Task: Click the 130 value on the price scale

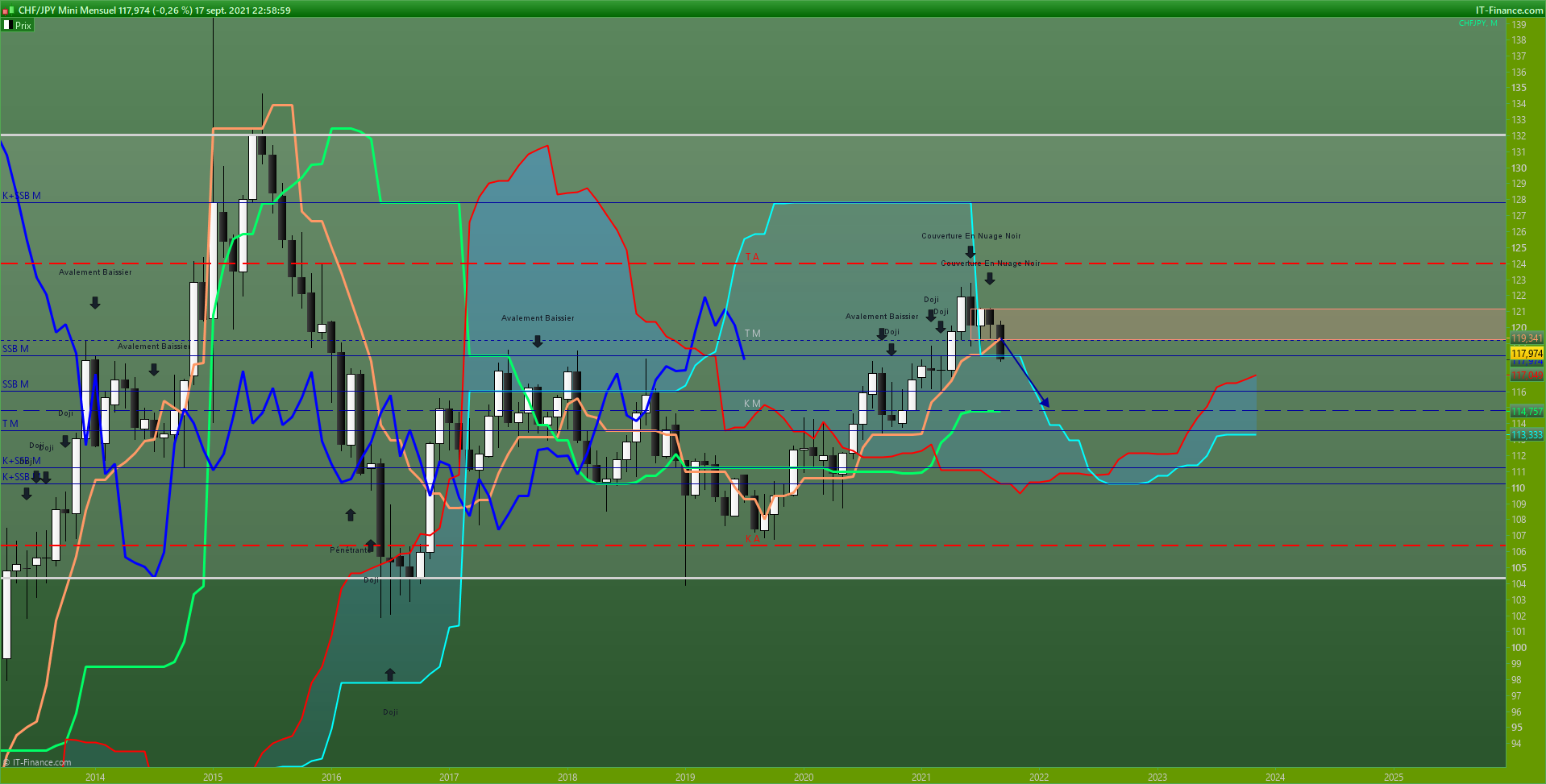Action: [x=1519, y=168]
